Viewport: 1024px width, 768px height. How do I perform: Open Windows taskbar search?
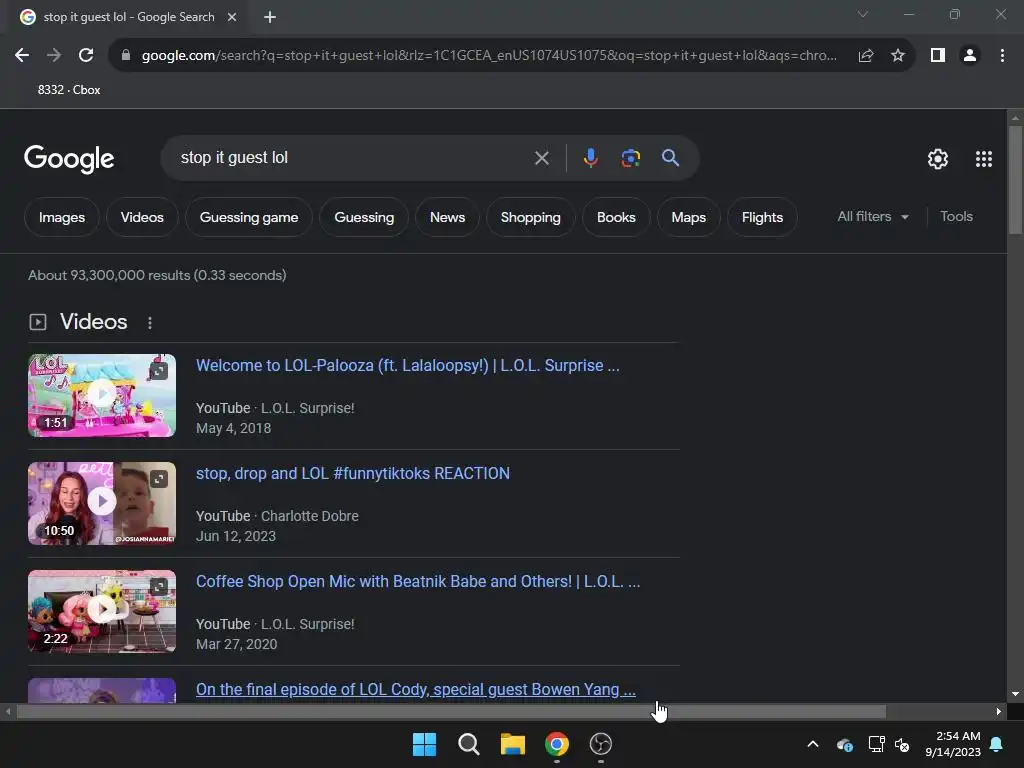468,744
